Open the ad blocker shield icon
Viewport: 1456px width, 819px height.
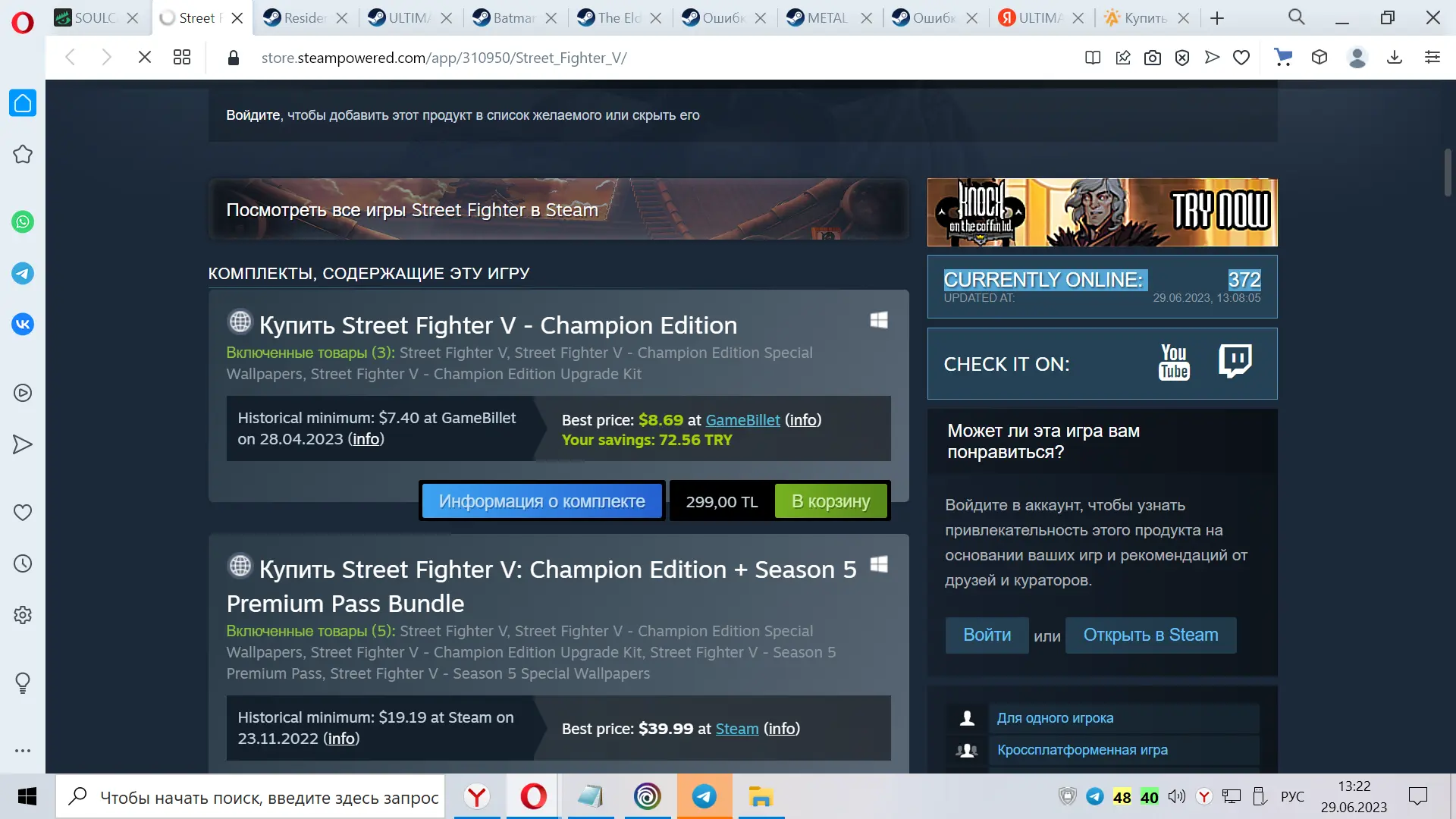click(1182, 58)
